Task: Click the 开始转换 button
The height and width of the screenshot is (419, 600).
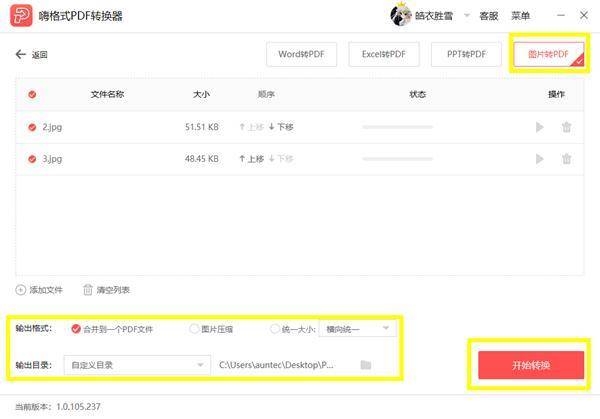Action: coord(531,365)
